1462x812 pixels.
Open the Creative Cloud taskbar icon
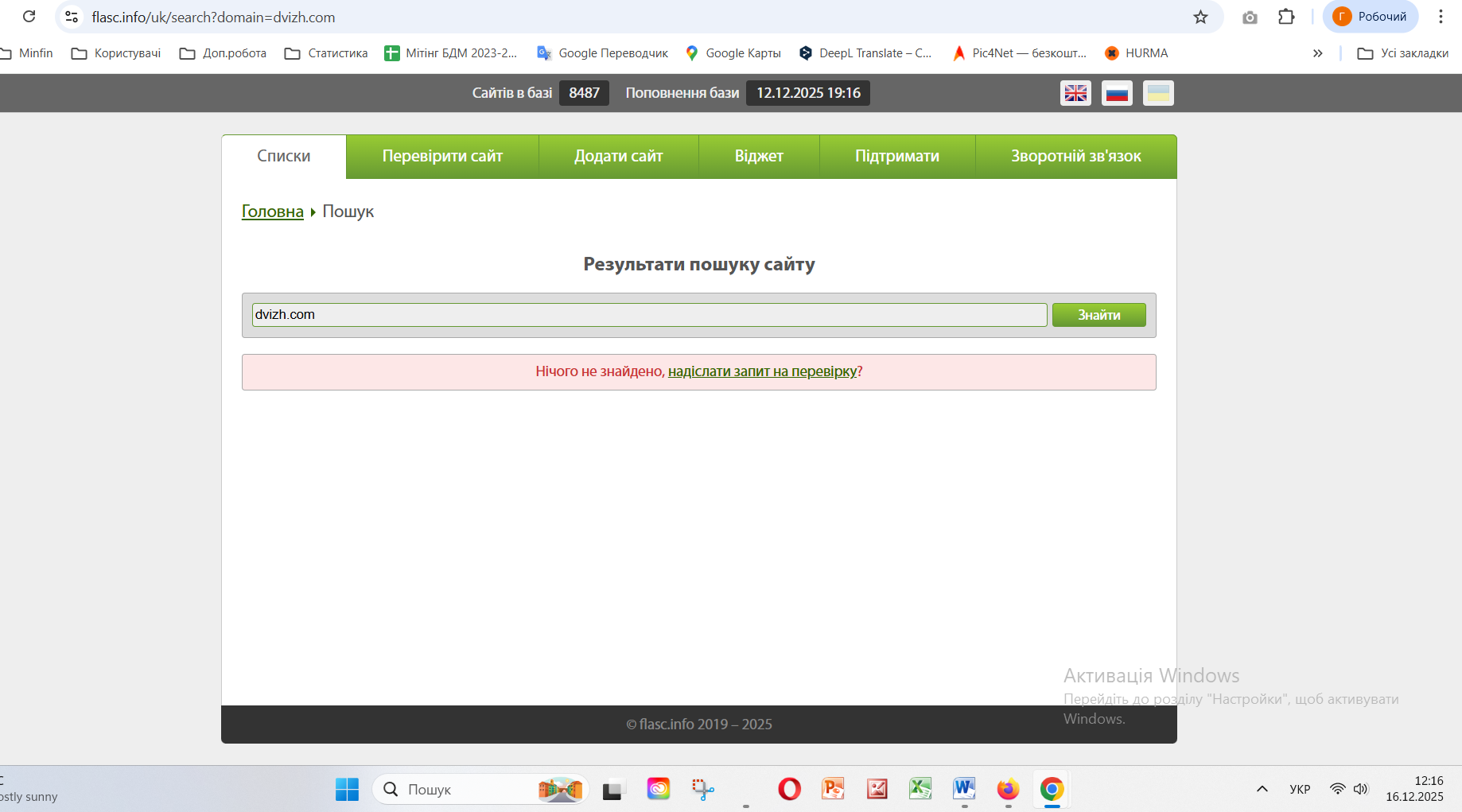659,789
